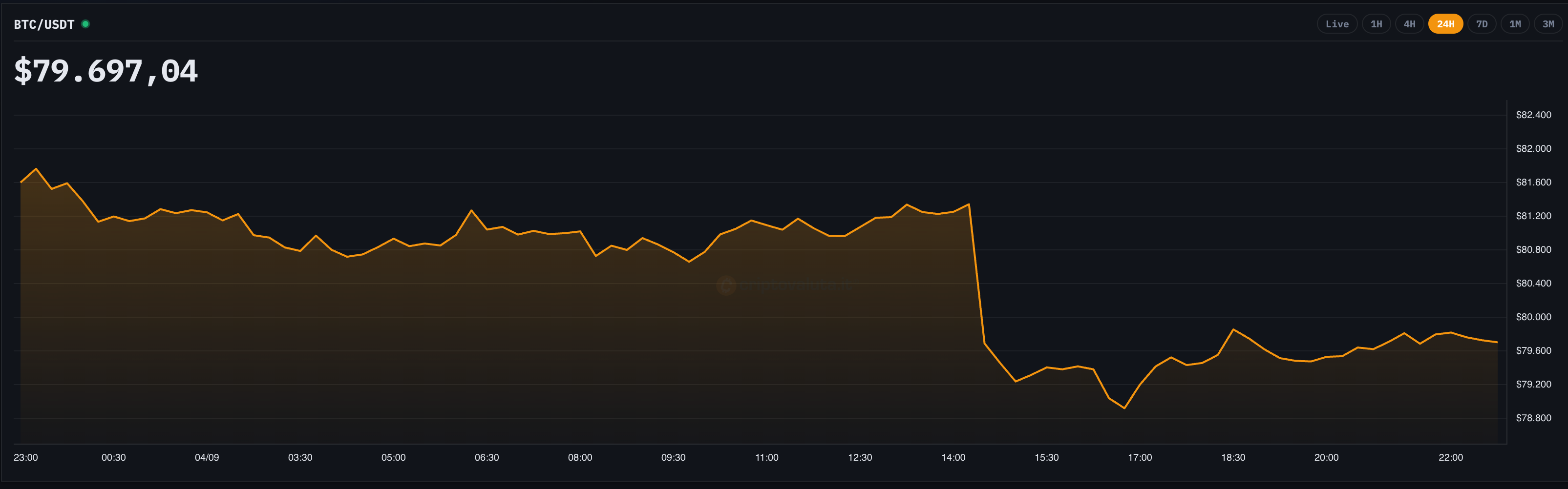The image size is (1568, 489).
Task: Select the 4H timeframe
Action: click(1409, 24)
